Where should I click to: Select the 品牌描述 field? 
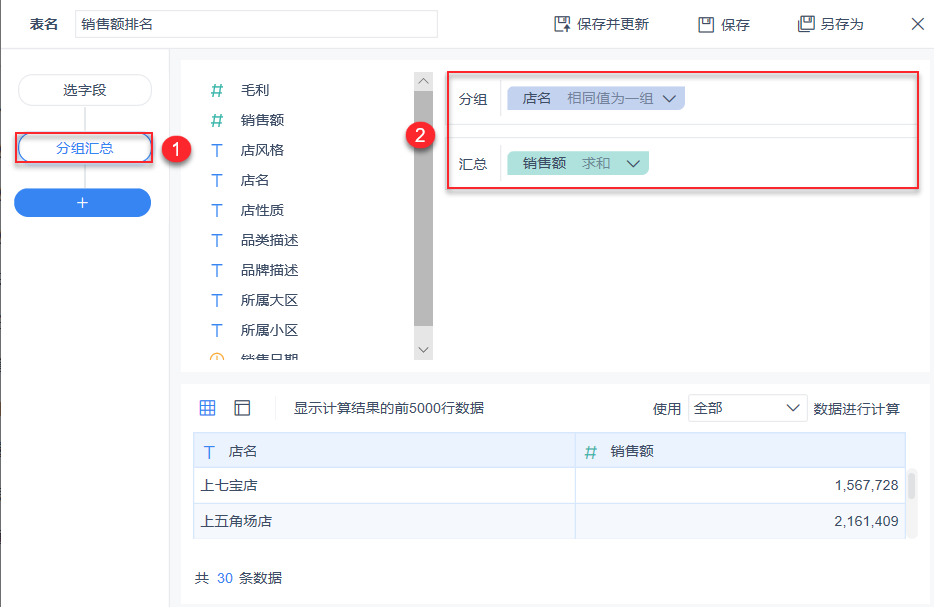tap(269, 270)
